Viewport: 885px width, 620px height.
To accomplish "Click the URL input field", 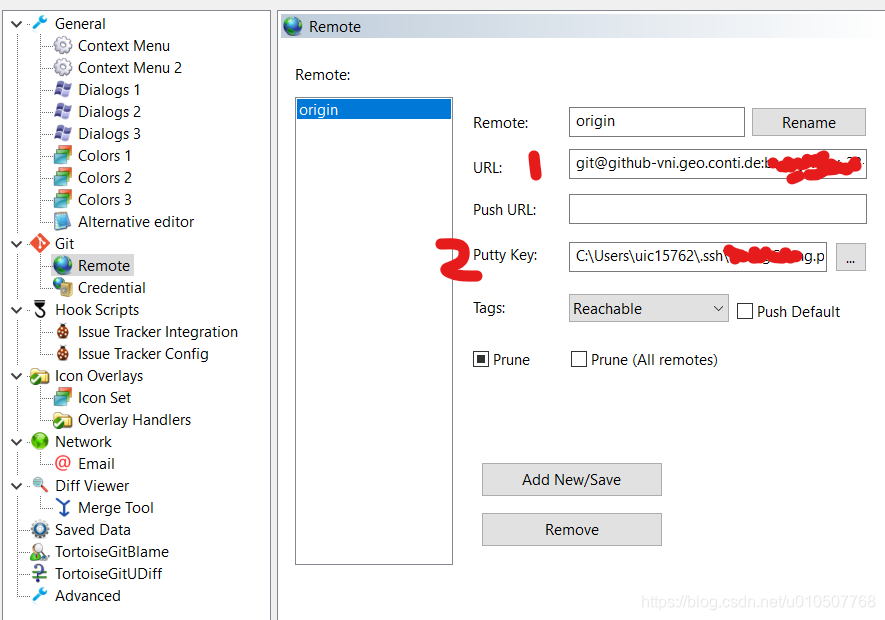I will coord(717,164).
